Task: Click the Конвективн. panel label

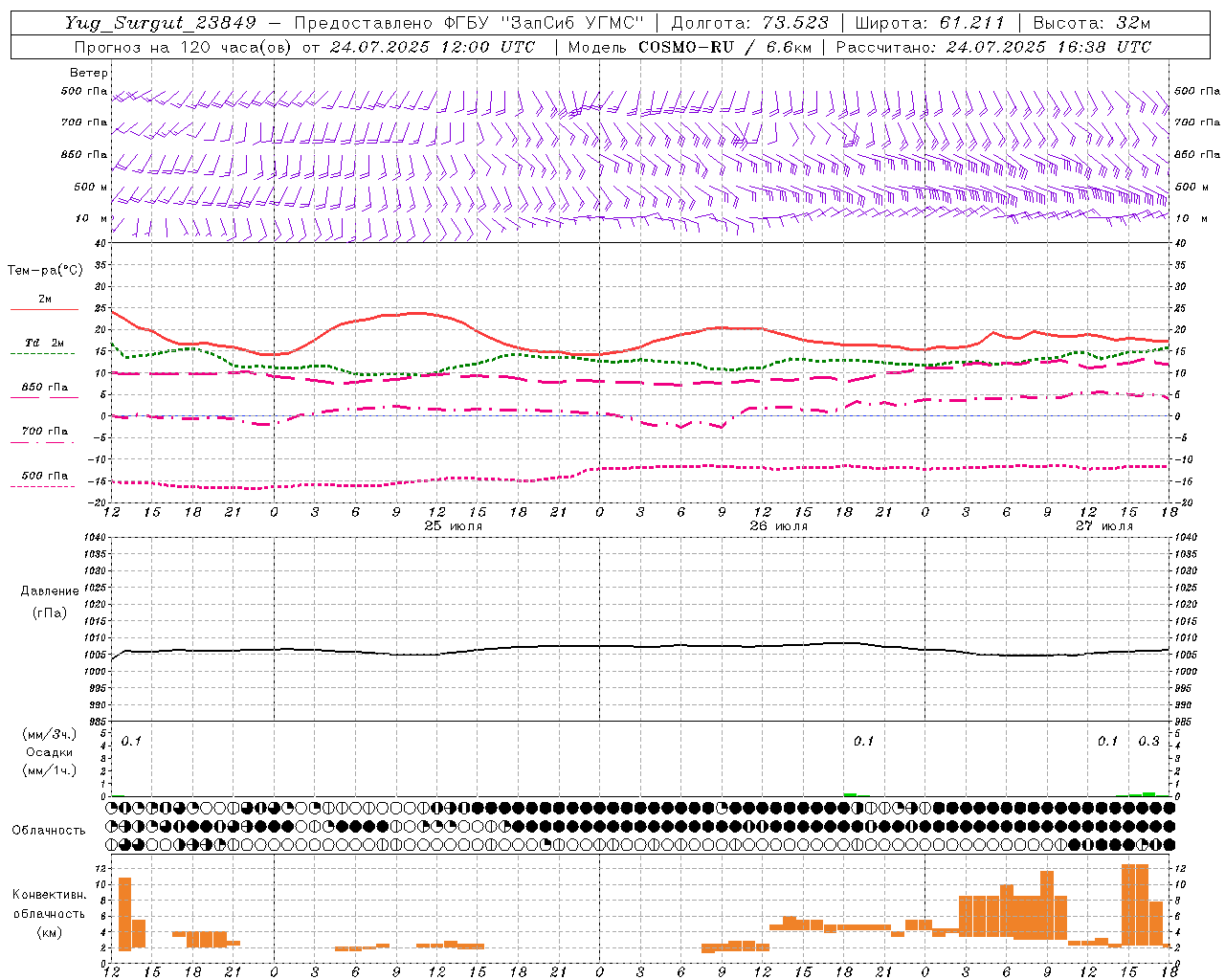Action: 50,894
